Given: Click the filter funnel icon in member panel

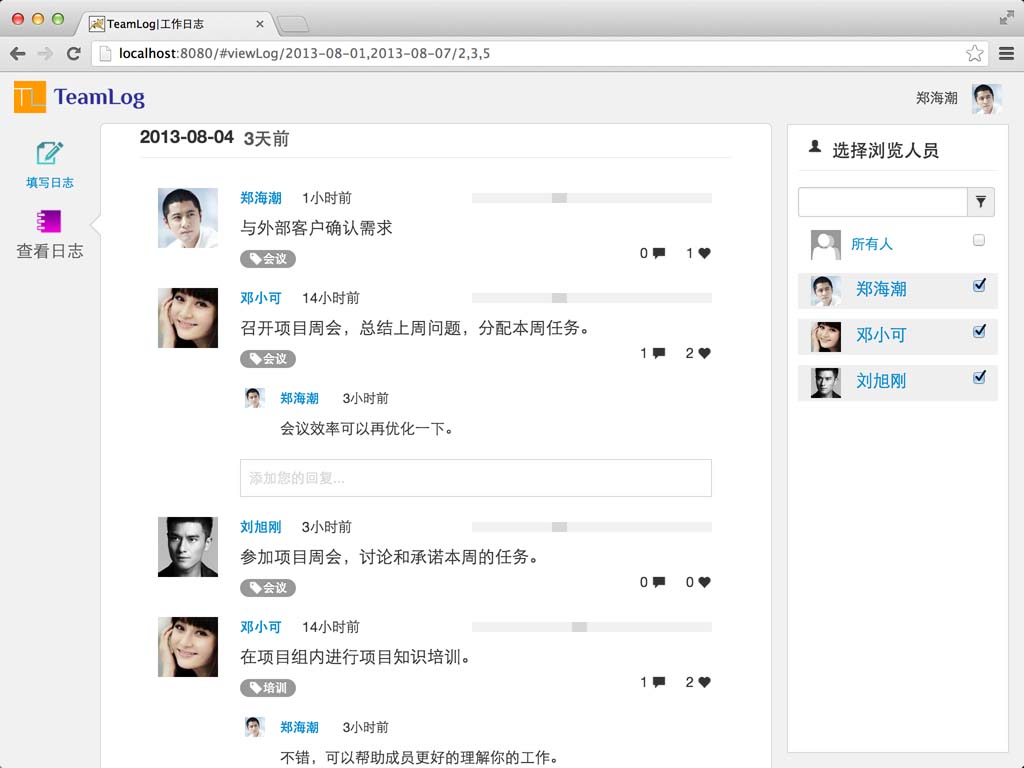Looking at the screenshot, I should 981,202.
